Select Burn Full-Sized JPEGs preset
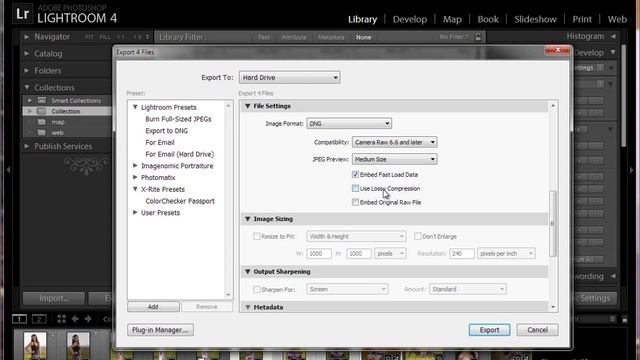Viewport: 640px width, 360px height. click(178, 119)
